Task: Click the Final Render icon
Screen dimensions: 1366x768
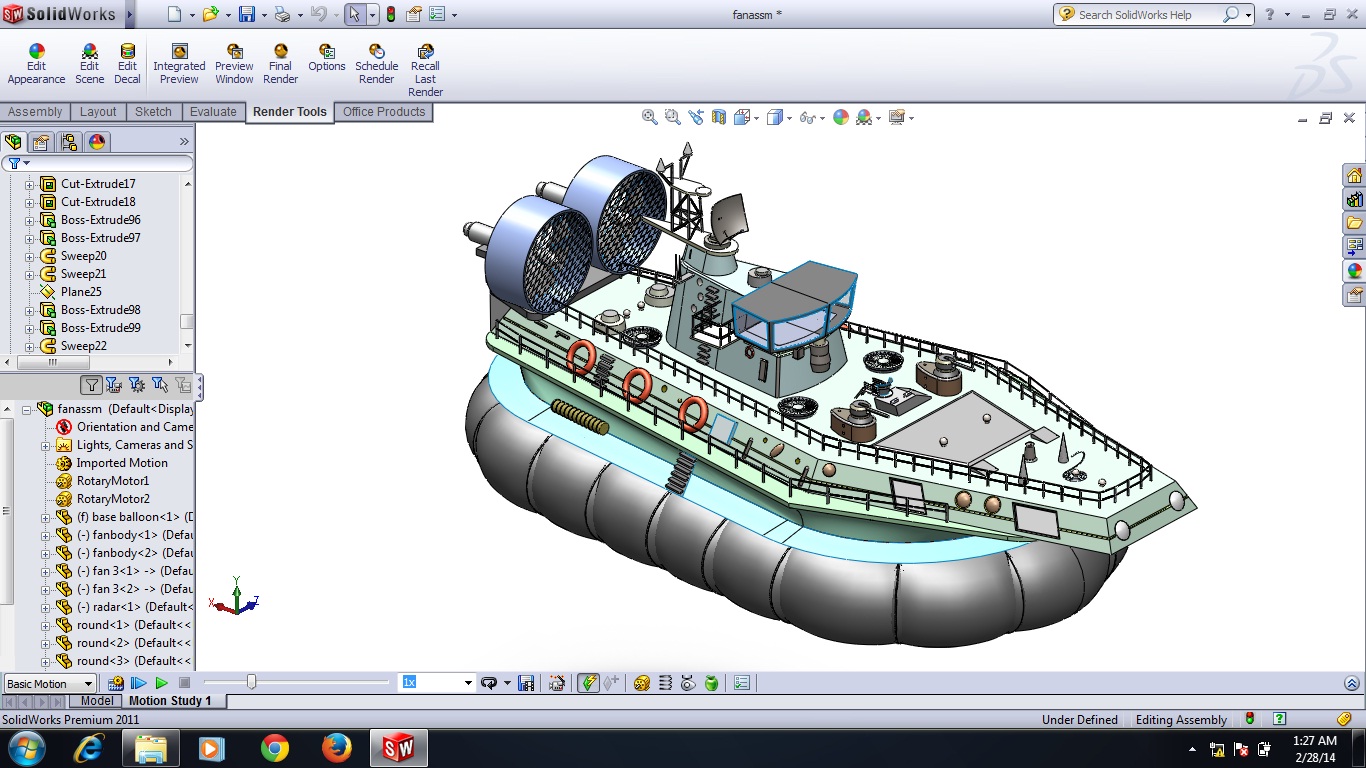Action: pyautogui.click(x=280, y=52)
